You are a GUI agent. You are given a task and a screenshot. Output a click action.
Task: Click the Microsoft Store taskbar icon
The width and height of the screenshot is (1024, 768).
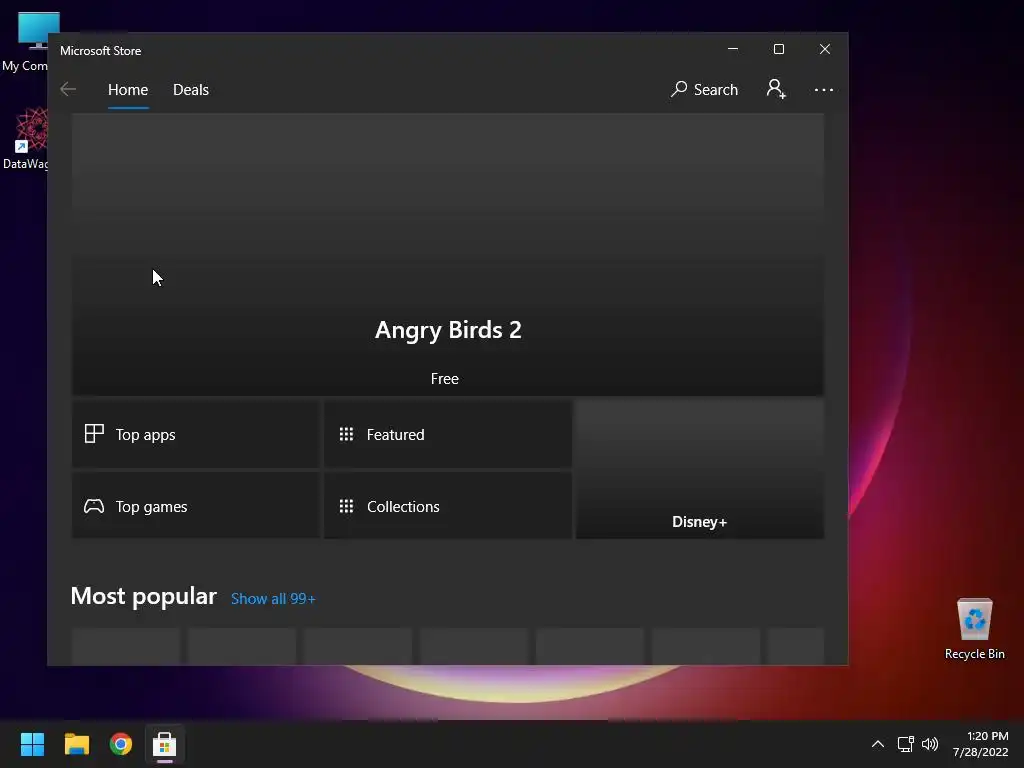tap(165, 744)
